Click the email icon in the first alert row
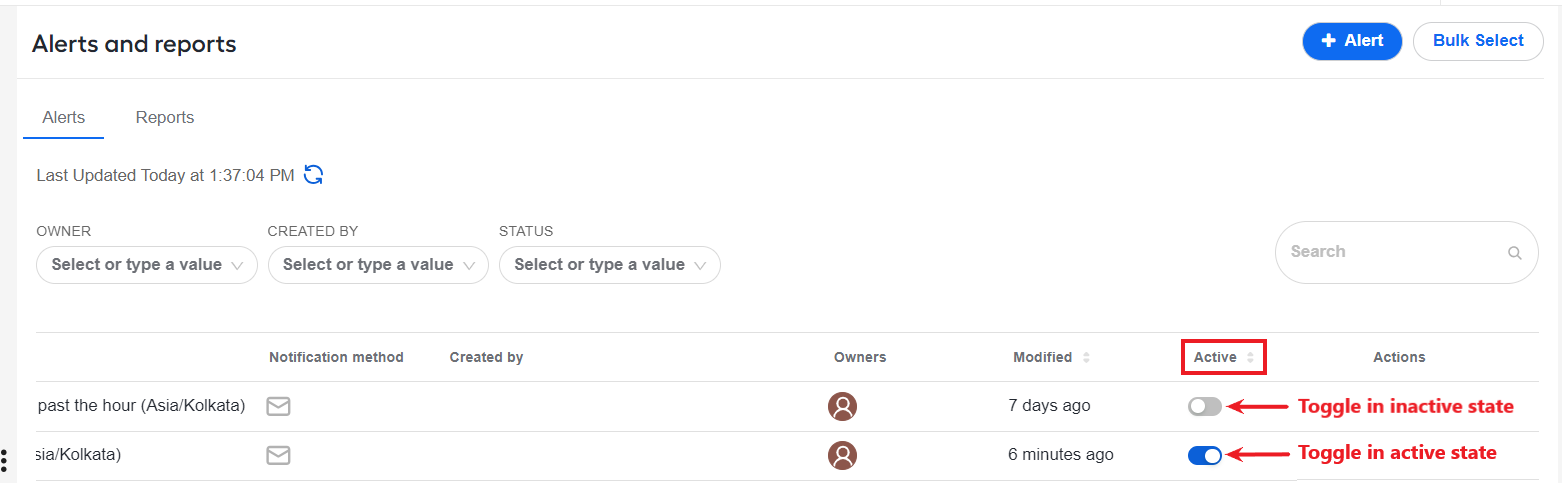 coord(278,406)
